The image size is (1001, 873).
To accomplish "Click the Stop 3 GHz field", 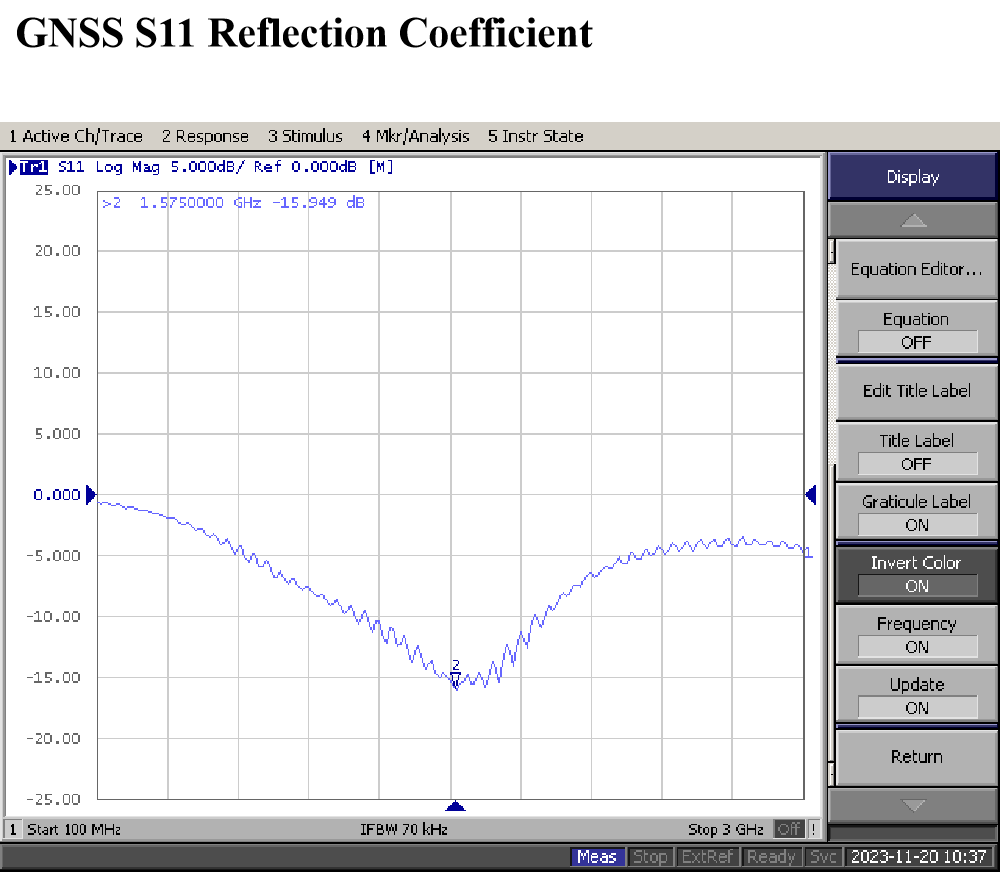I will point(726,830).
